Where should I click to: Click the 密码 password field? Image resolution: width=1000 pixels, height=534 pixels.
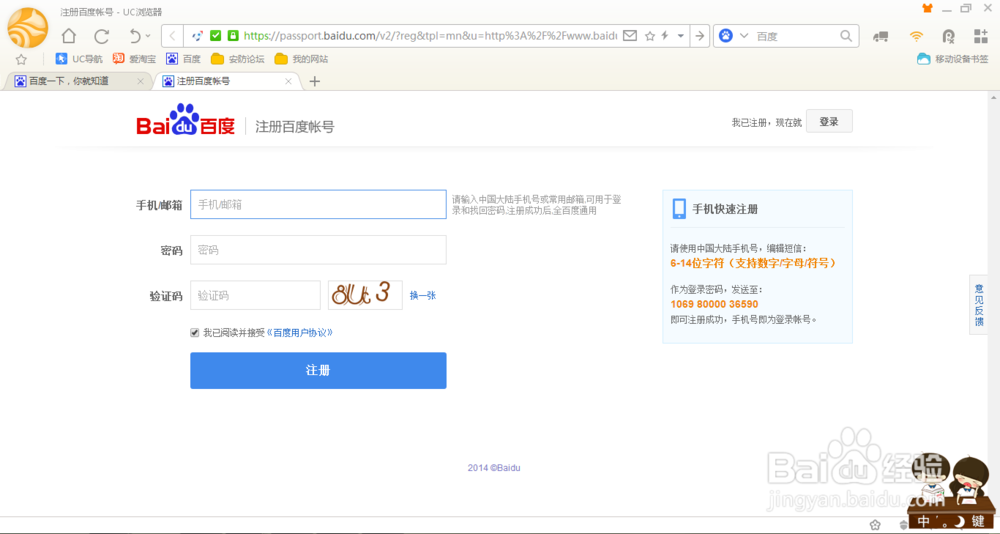pos(318,250)
